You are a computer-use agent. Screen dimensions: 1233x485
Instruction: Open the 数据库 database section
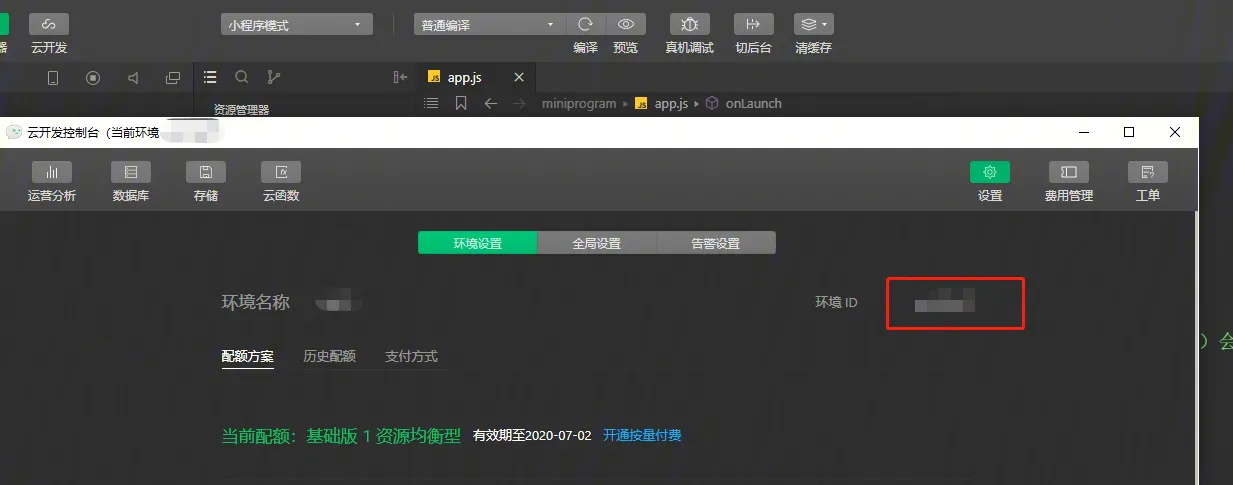[x=131, y=172]
